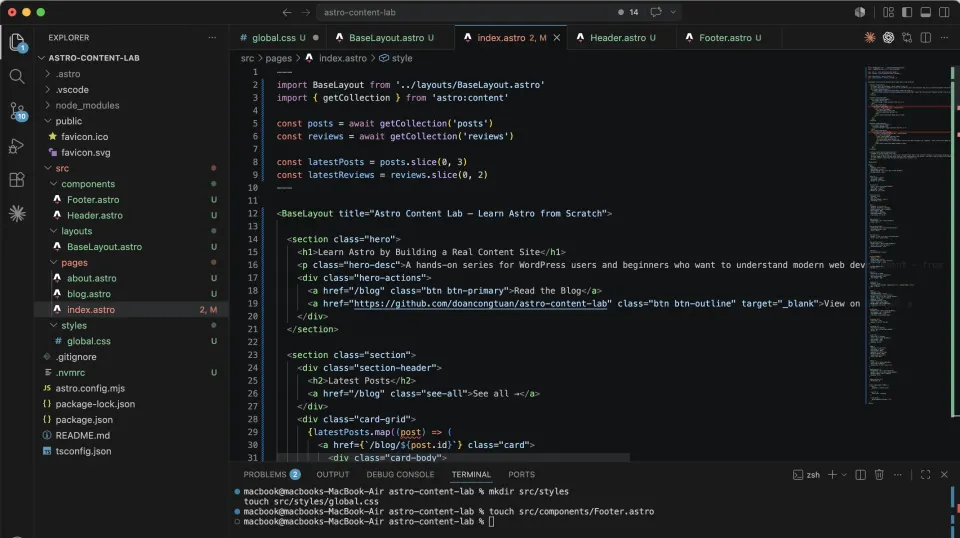The height and width of the screenshot is (538, 960).
Task: Click the Copilot status icon in title bar
Action: point(860,12)
